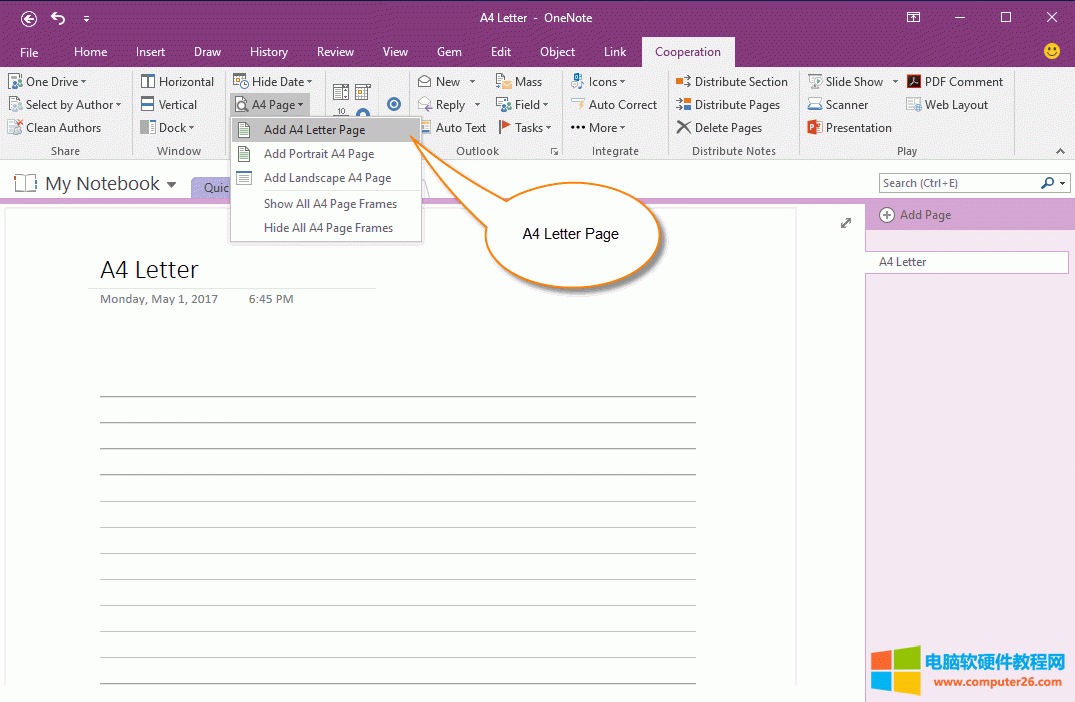
Task: Click the Auto Correct icon
Action: coord(578,105)
